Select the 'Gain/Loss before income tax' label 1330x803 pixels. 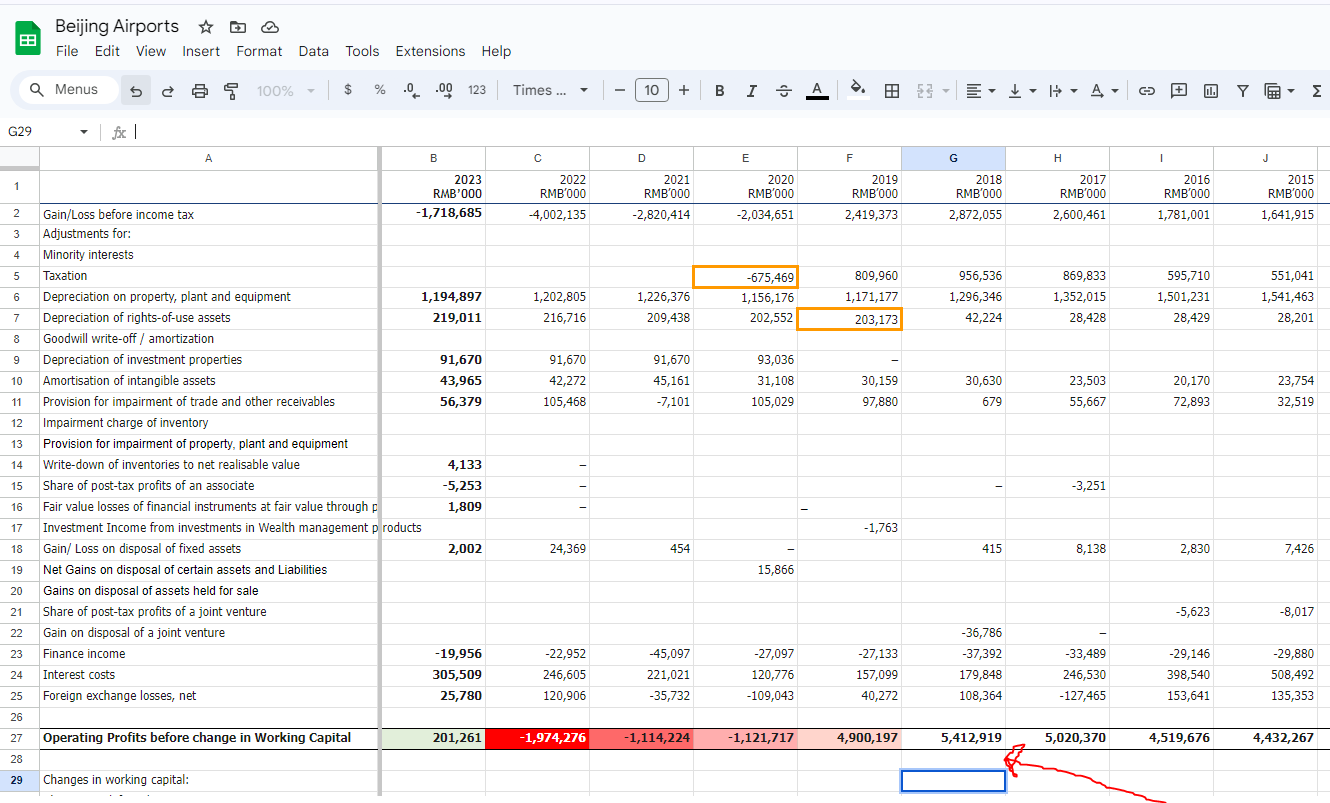tap(118, 214)
